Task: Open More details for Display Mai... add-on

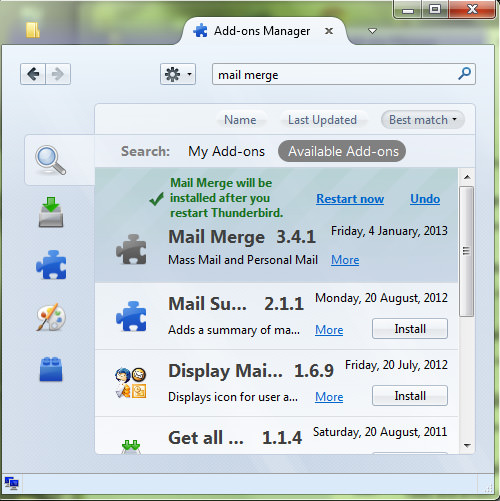Action: [329, 397]
